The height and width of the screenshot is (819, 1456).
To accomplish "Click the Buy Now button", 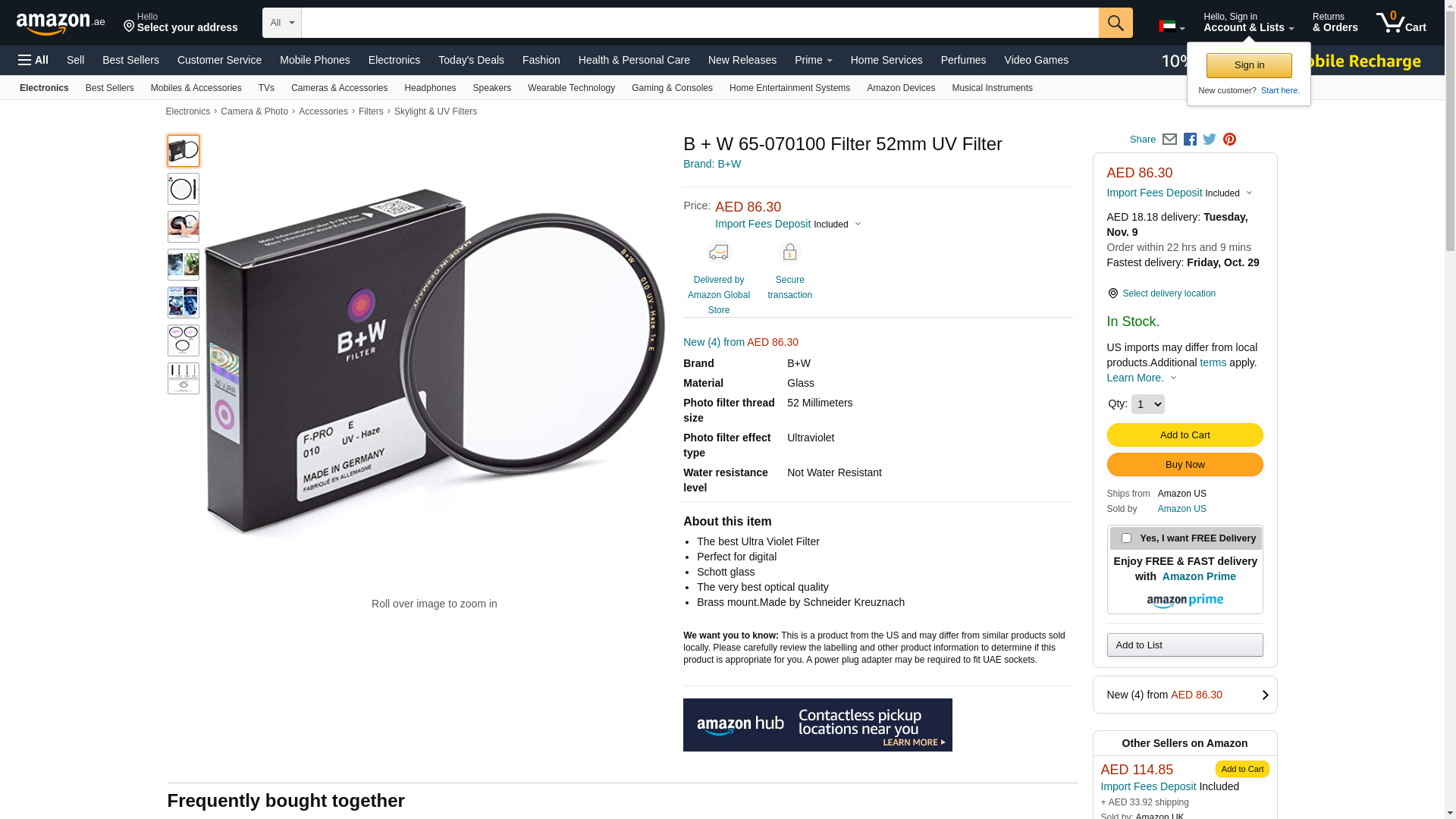I will (x=1185, y=464).
